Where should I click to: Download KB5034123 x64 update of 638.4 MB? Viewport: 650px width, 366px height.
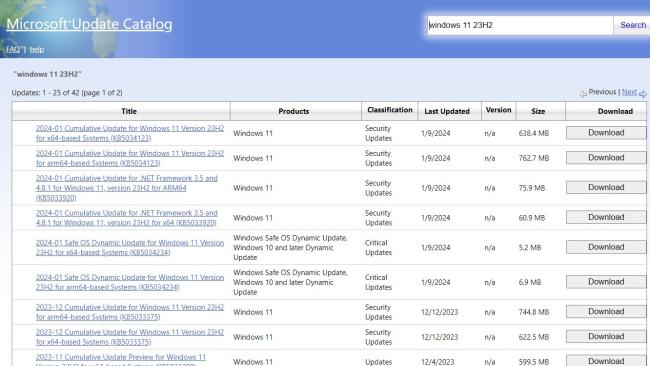[606, 133]
